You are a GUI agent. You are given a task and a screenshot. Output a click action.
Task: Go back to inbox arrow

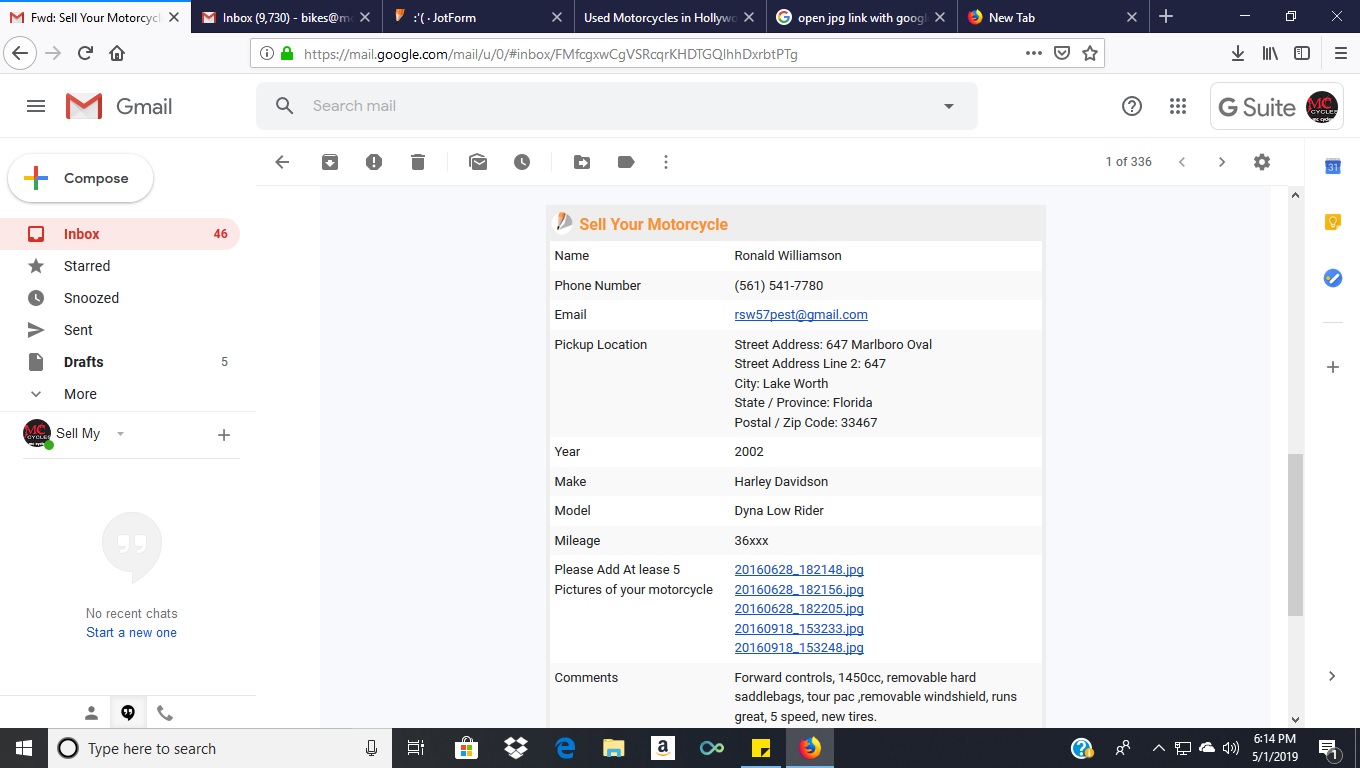click(x=282, y=162)
